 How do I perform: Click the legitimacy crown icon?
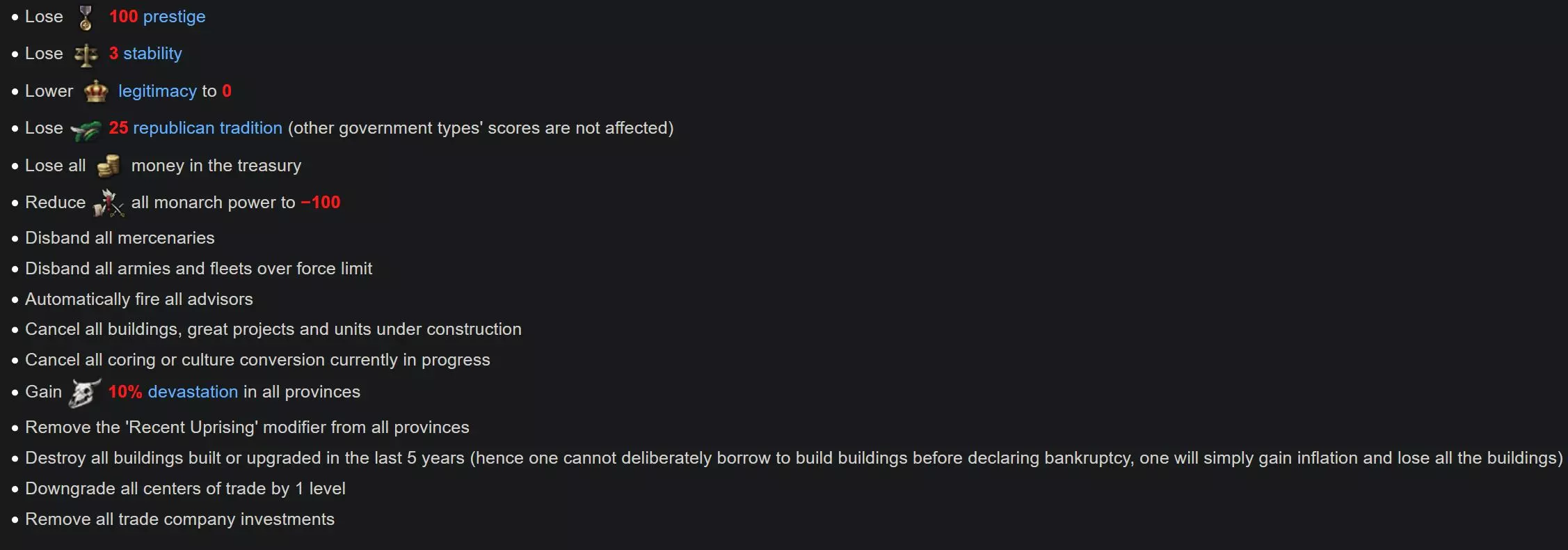click(x=95, y=91)
